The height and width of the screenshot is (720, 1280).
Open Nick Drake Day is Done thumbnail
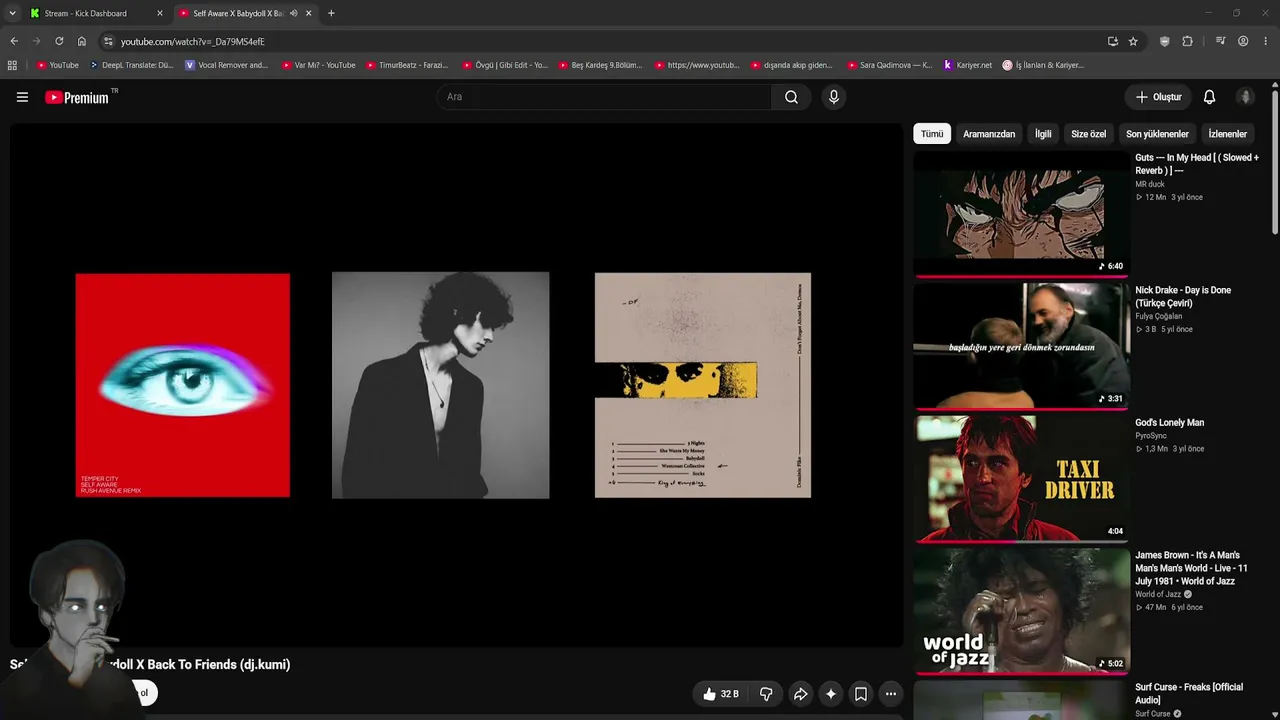point(1021,345)
